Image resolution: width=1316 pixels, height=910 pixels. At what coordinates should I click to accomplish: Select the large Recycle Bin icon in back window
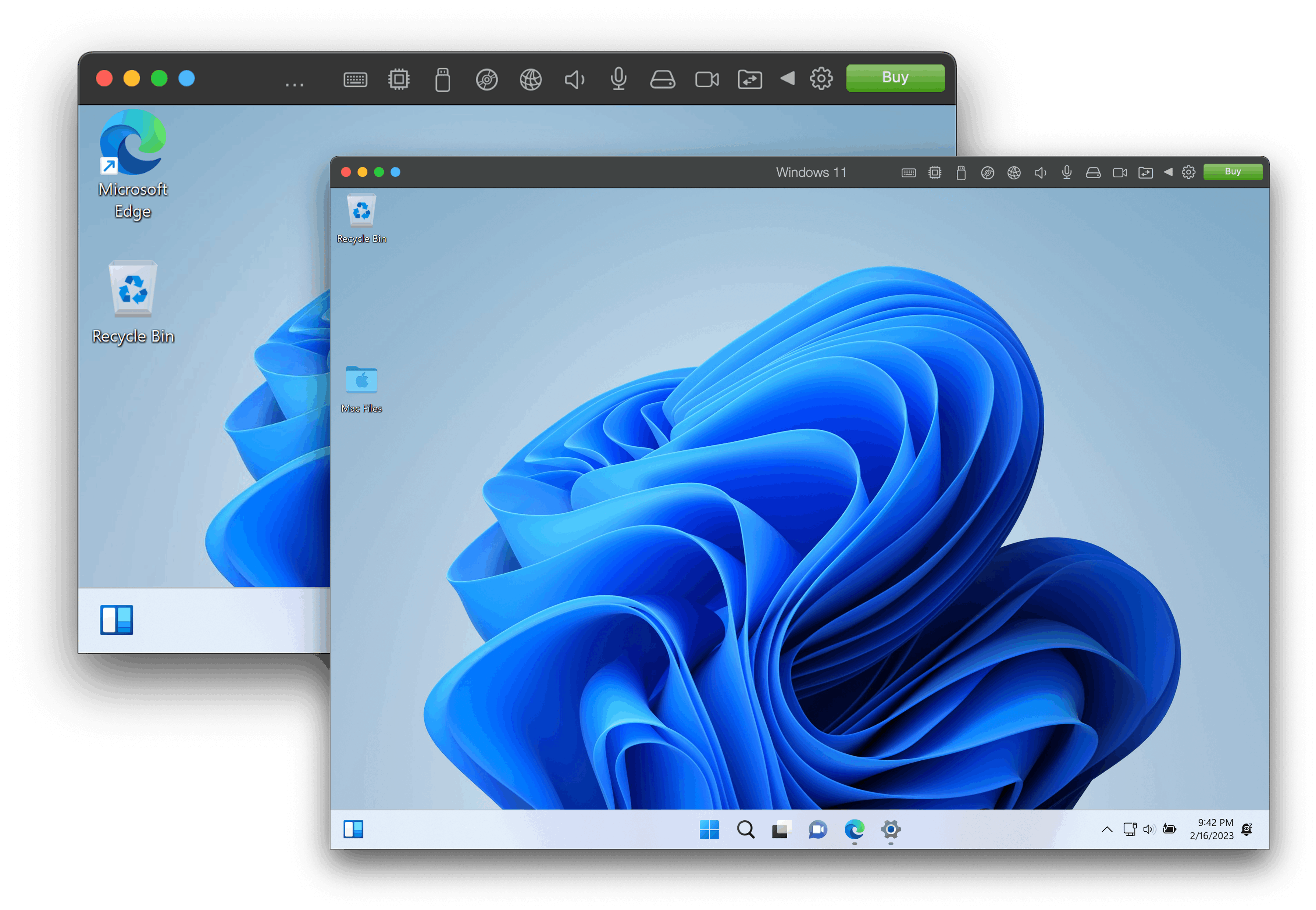(133, 302)
